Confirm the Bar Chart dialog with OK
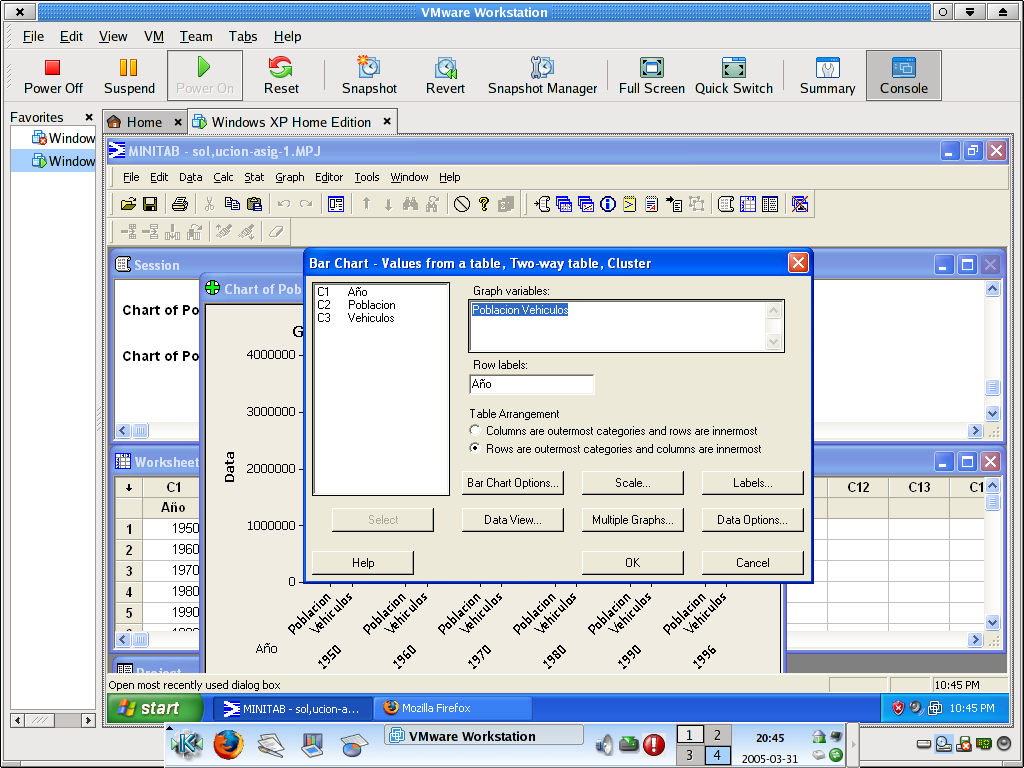The image size is (1024, 768). pyautogui.click(x=633, y=563)
